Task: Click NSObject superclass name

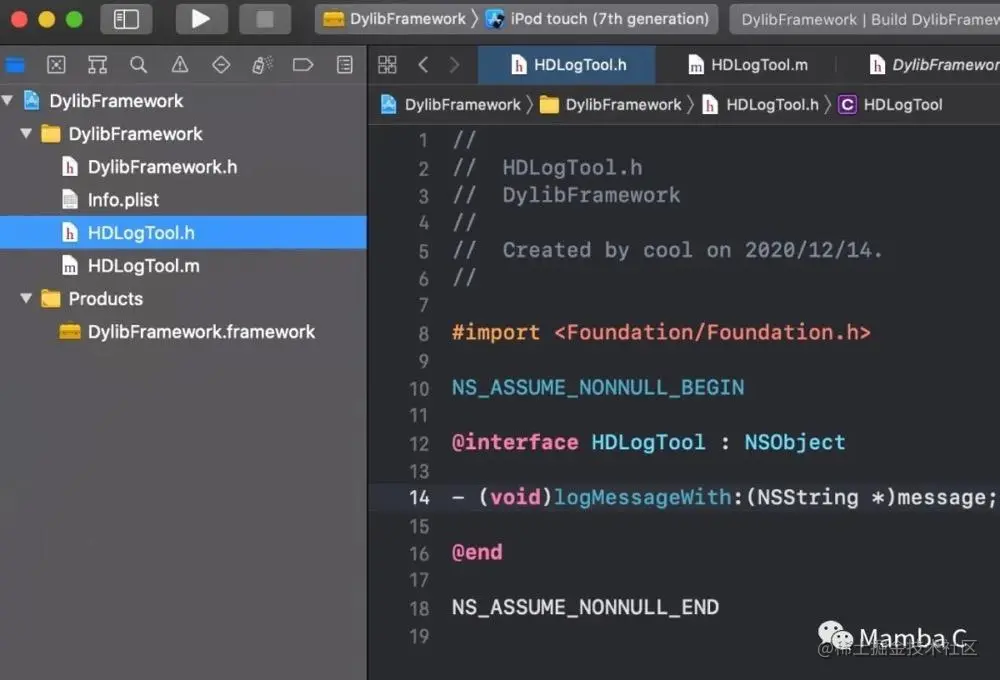Action: (795, 442)
